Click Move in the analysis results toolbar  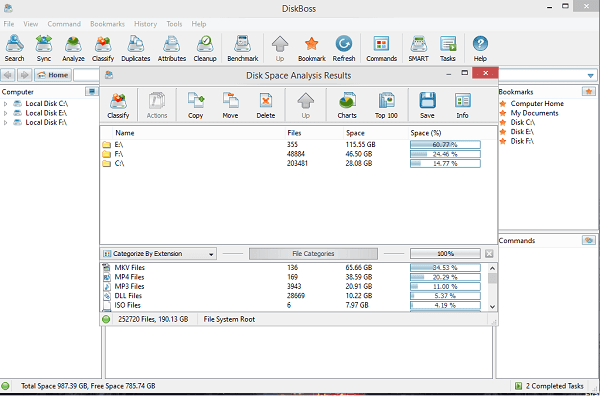[230, 105]
